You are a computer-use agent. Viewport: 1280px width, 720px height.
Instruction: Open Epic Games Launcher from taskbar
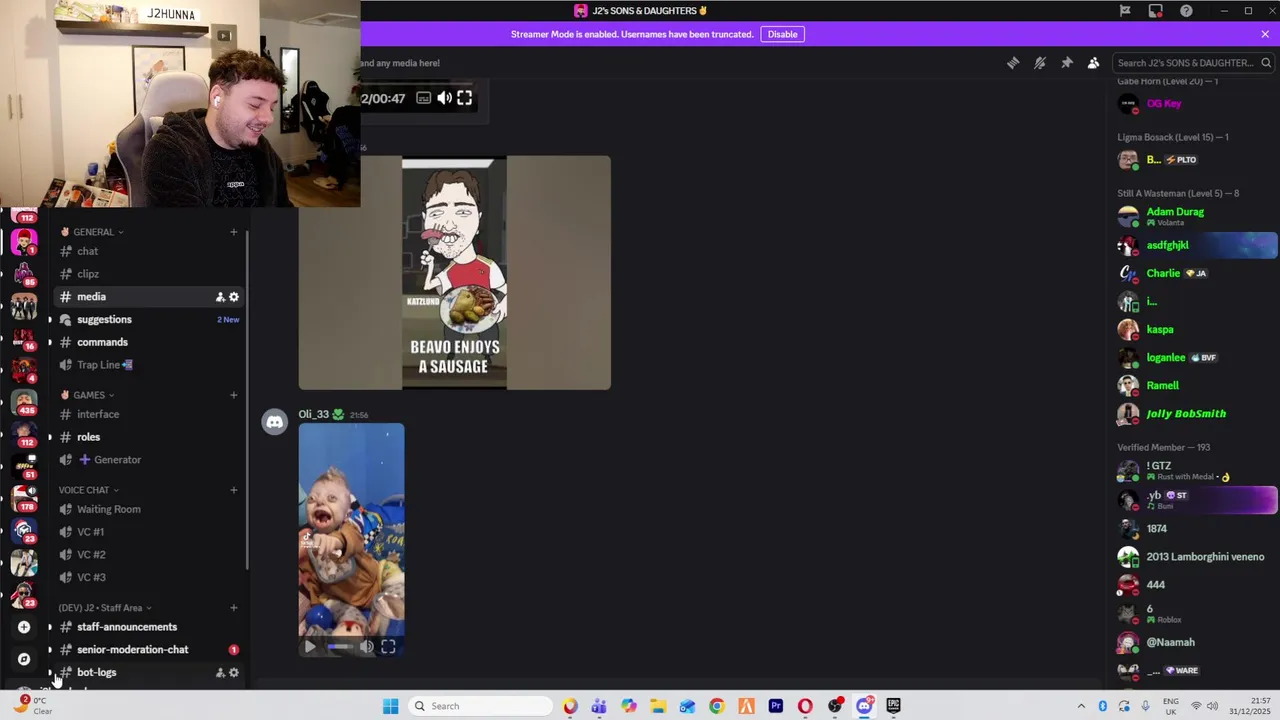coord(893,706)
